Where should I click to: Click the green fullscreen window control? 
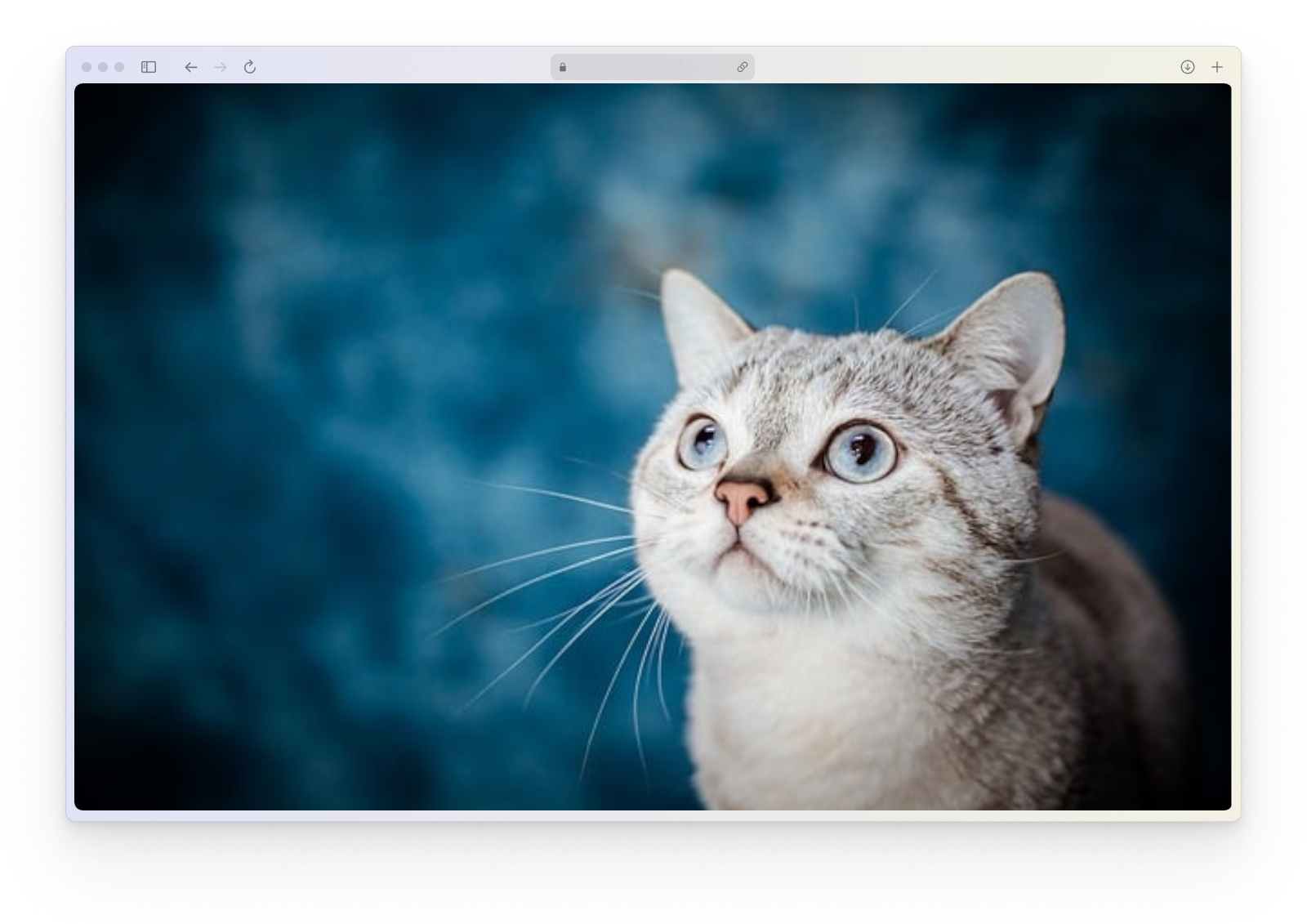(118, 68)
